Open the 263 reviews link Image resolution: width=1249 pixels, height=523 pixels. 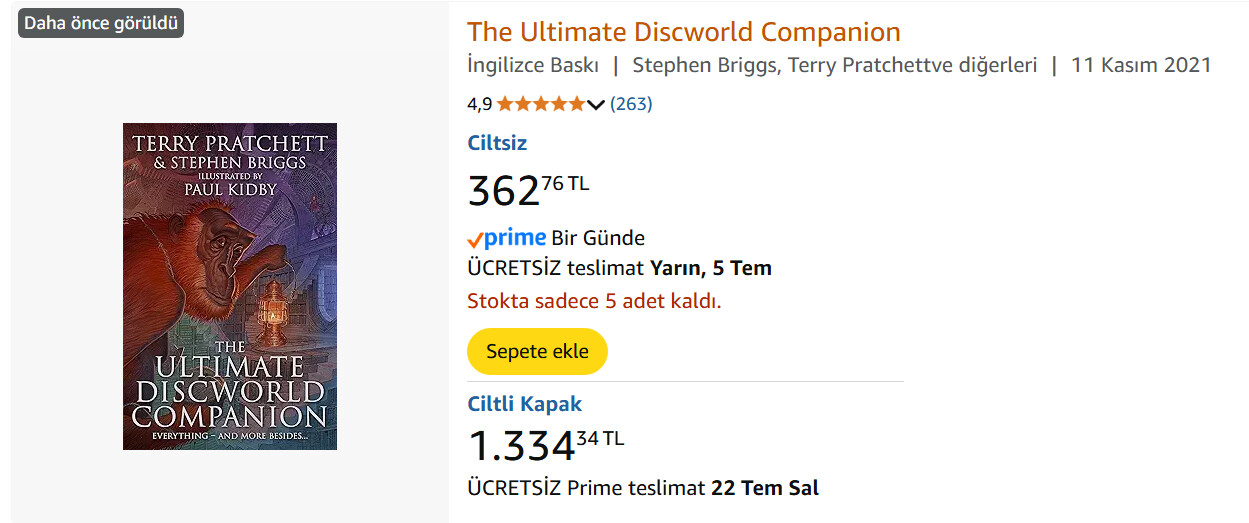[x=631, y=103]
